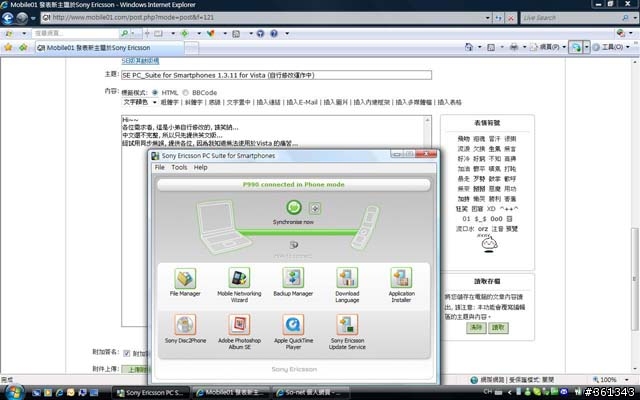Expand the Live Search options dropdown
The width and height of the screenshot is (640, 400).
635,18
